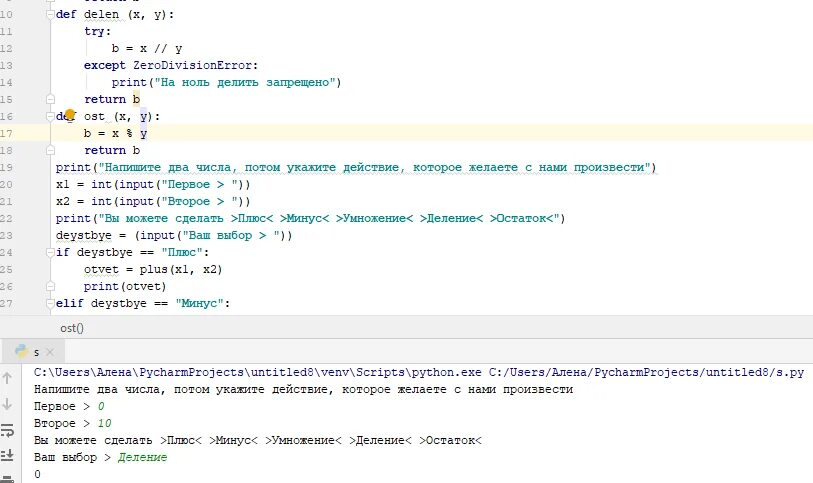Click the try: keyword line

coord(97,31)
